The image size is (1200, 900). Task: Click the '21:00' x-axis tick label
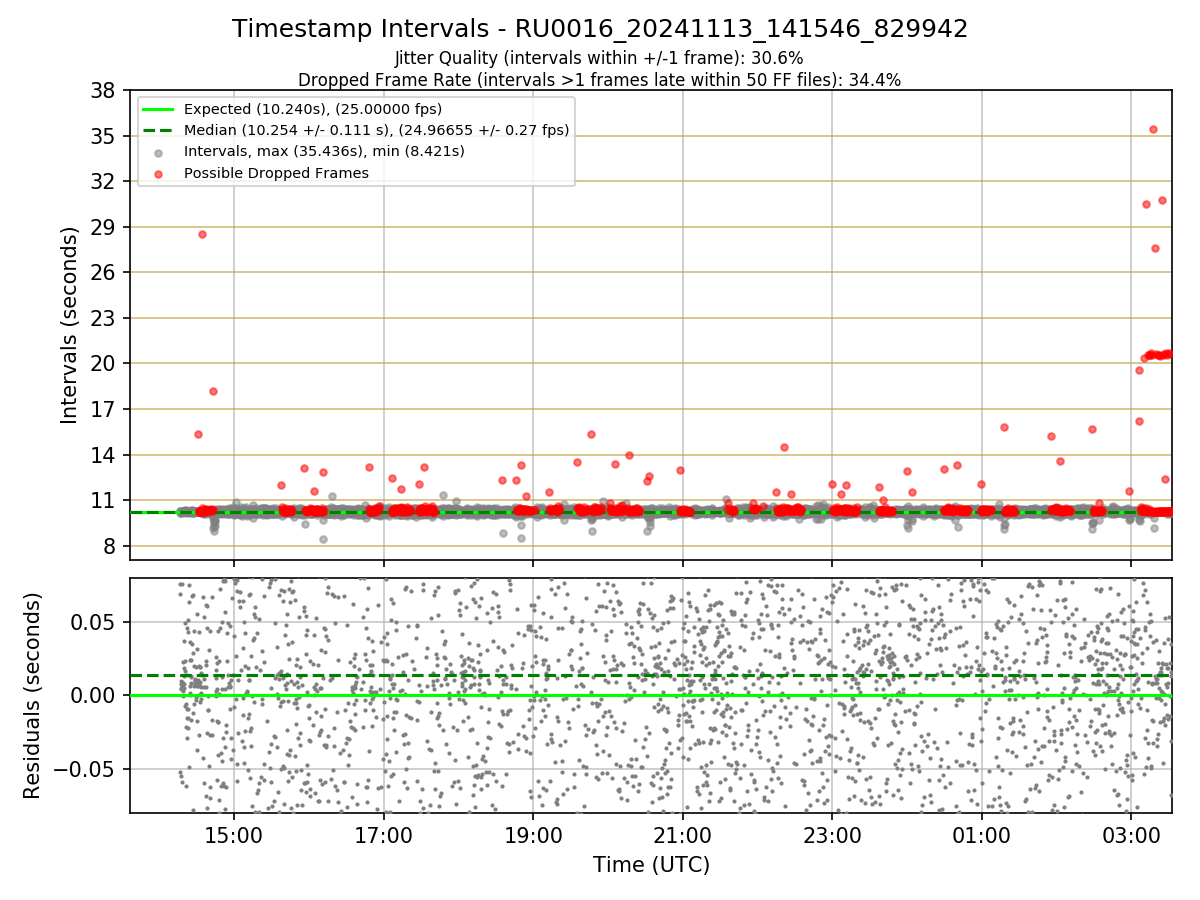point(683,836)
